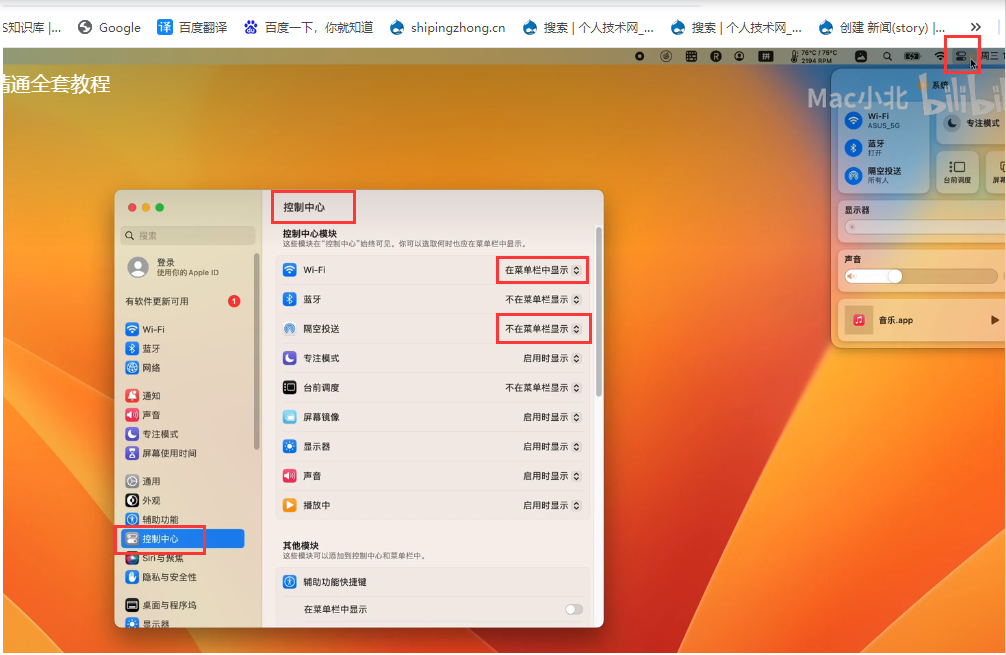Open the 屏幕镜像 启用时显示 dropdown
1006x655 pixels.
[551, 418]
